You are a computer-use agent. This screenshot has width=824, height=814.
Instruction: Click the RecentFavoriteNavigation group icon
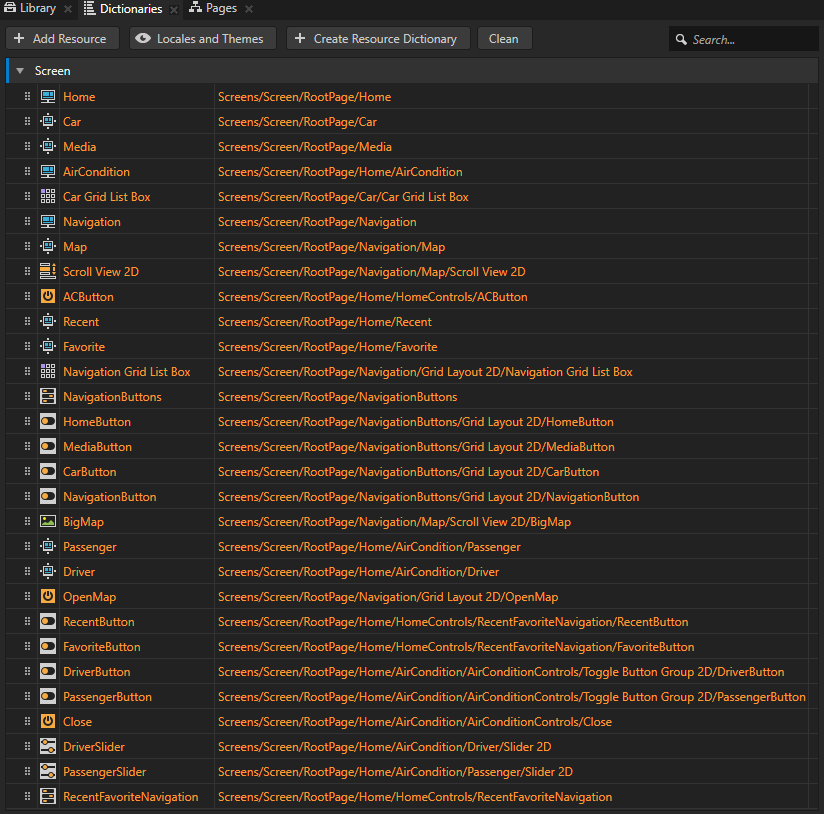[x=48, y=797]
